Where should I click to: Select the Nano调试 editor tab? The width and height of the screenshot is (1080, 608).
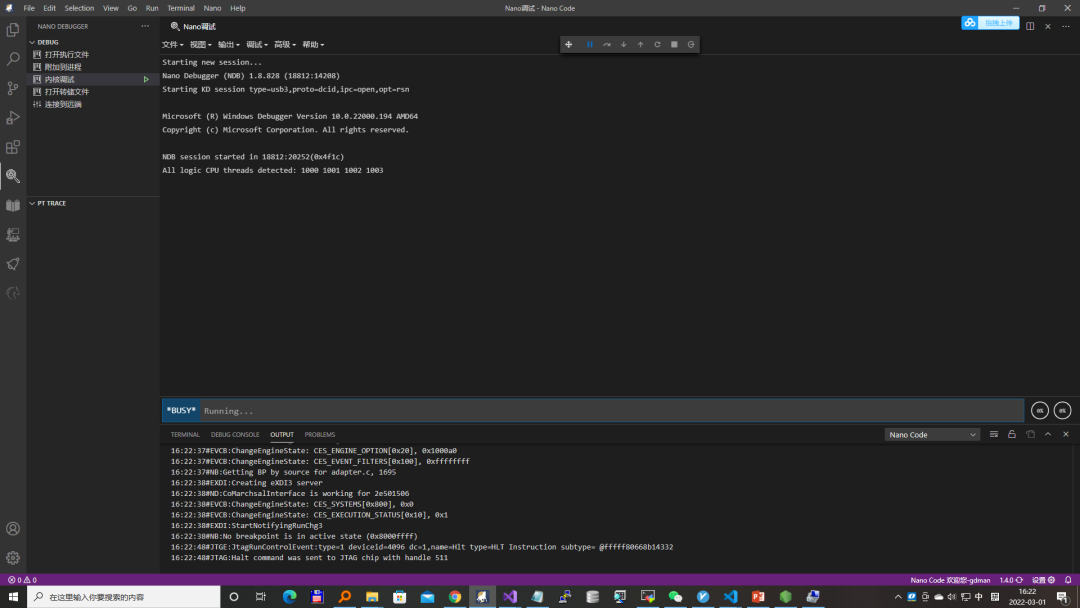click(x=194, y=26)
